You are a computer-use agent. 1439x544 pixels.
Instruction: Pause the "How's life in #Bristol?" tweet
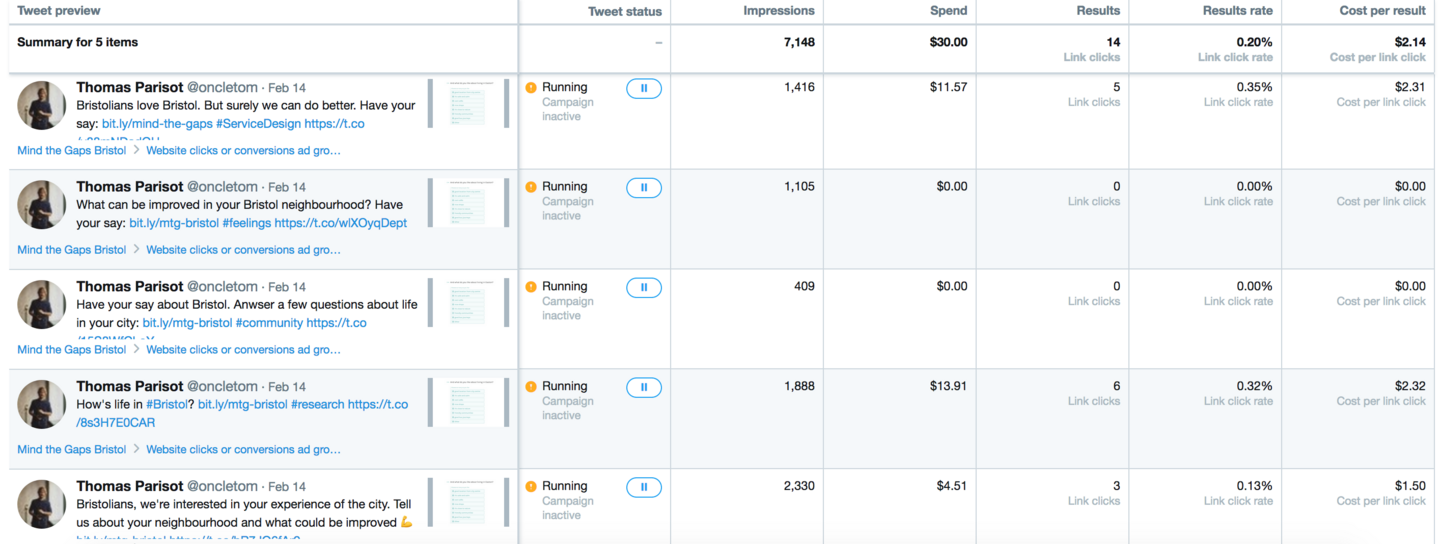pos(644,387)
